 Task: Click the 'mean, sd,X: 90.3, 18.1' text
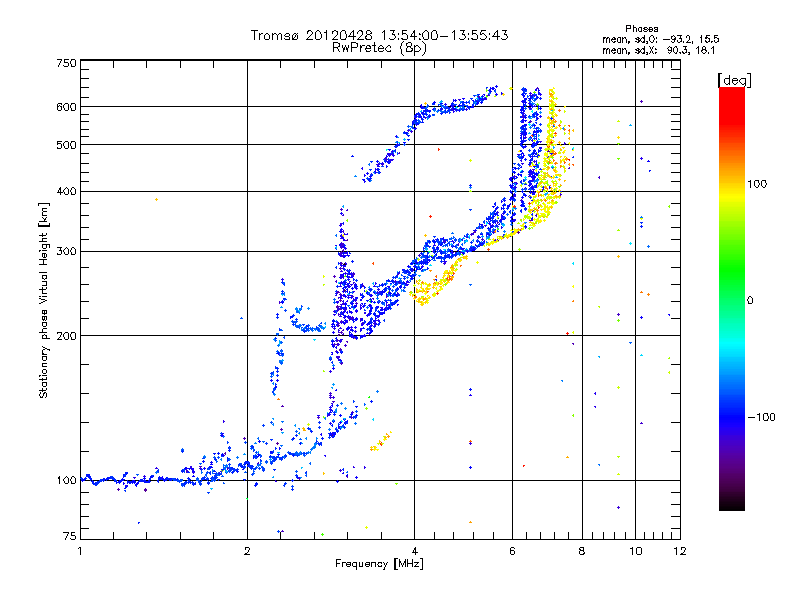pyautogui.click(x=658, y=50)
